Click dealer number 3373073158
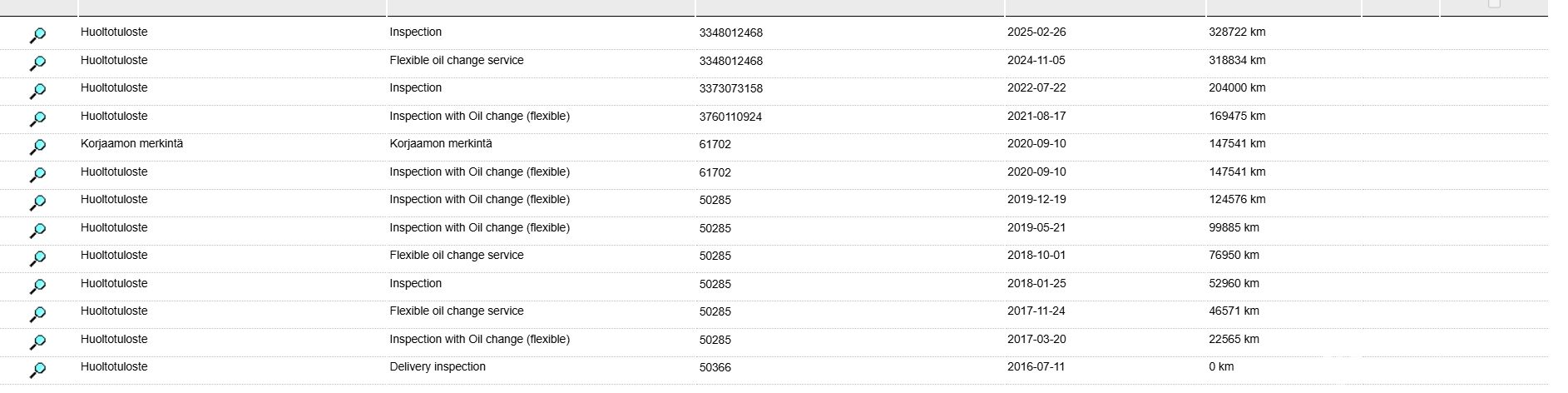 (x=730, y=88)
